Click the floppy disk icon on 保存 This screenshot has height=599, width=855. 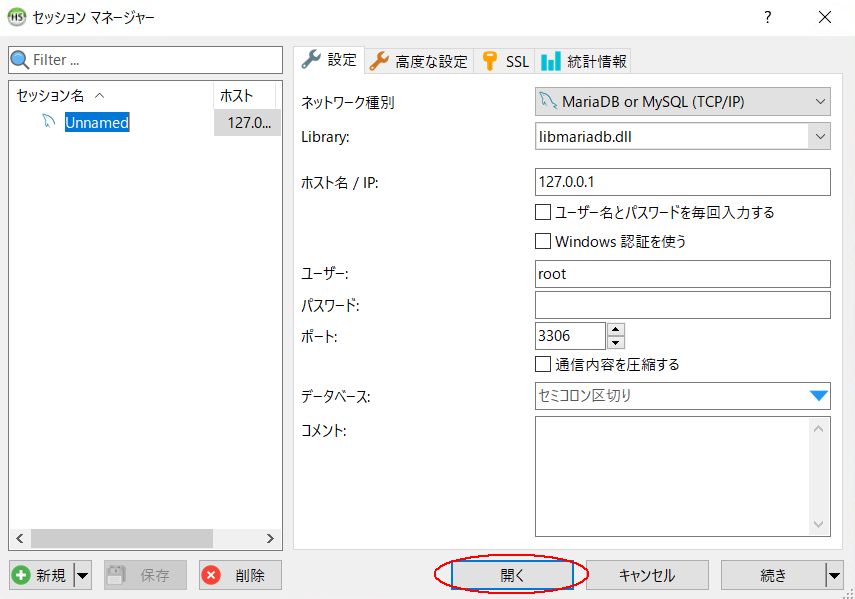pyautogui.click(x=116, y=575)
